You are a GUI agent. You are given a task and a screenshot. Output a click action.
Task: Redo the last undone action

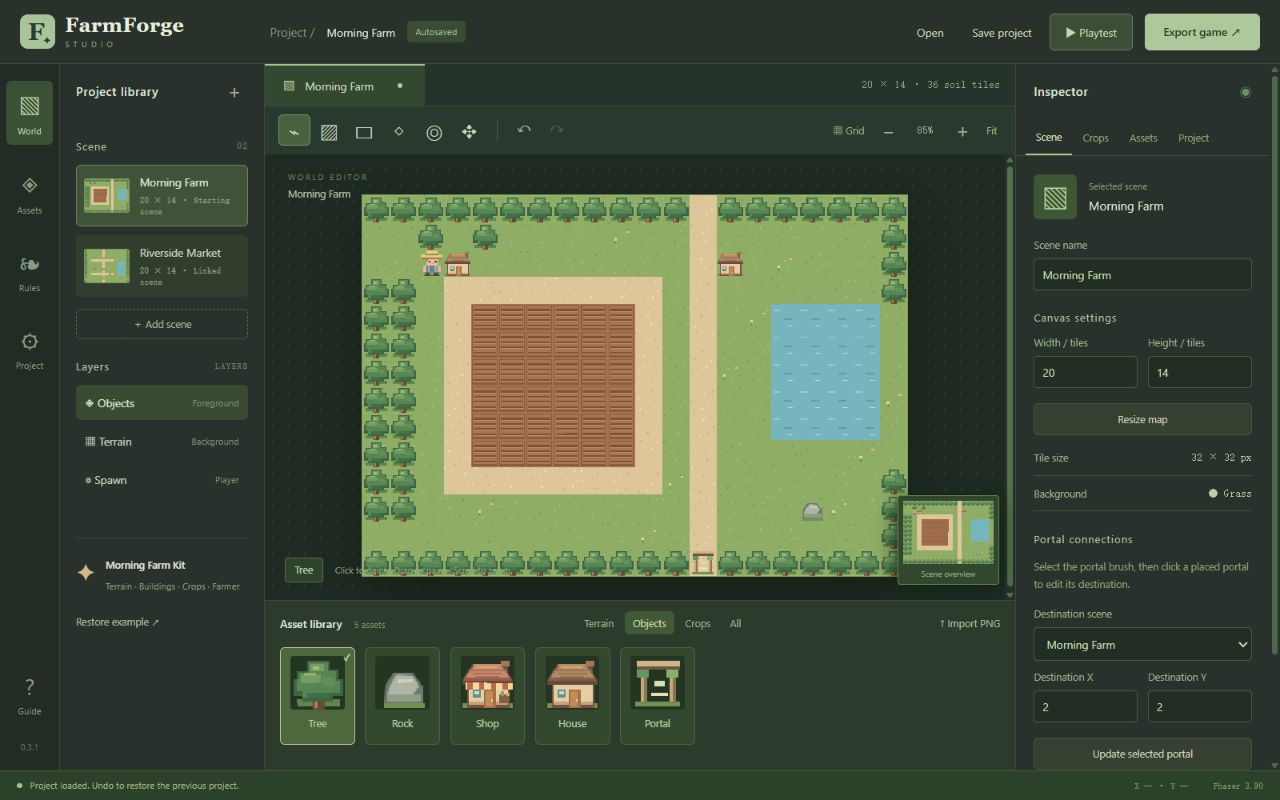(557, 130)
